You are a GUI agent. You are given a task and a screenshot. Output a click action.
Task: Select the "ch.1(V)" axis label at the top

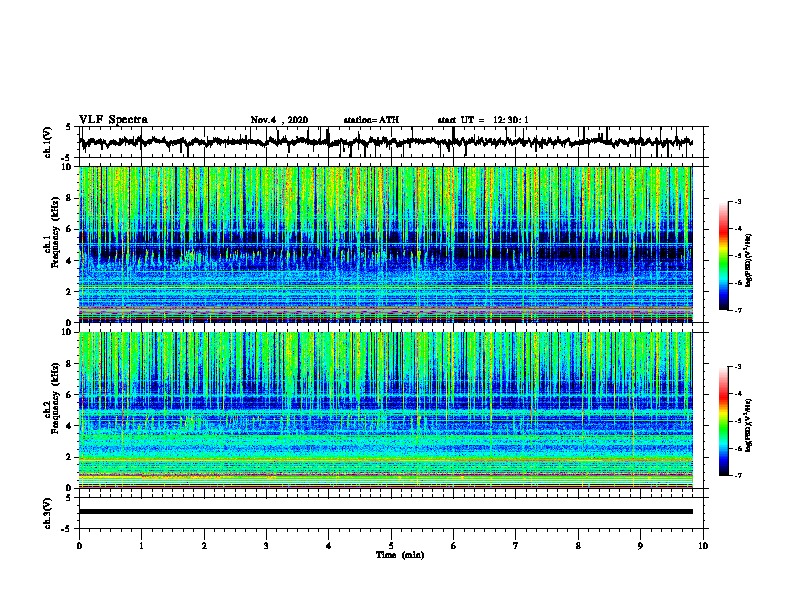click(48, 142)
